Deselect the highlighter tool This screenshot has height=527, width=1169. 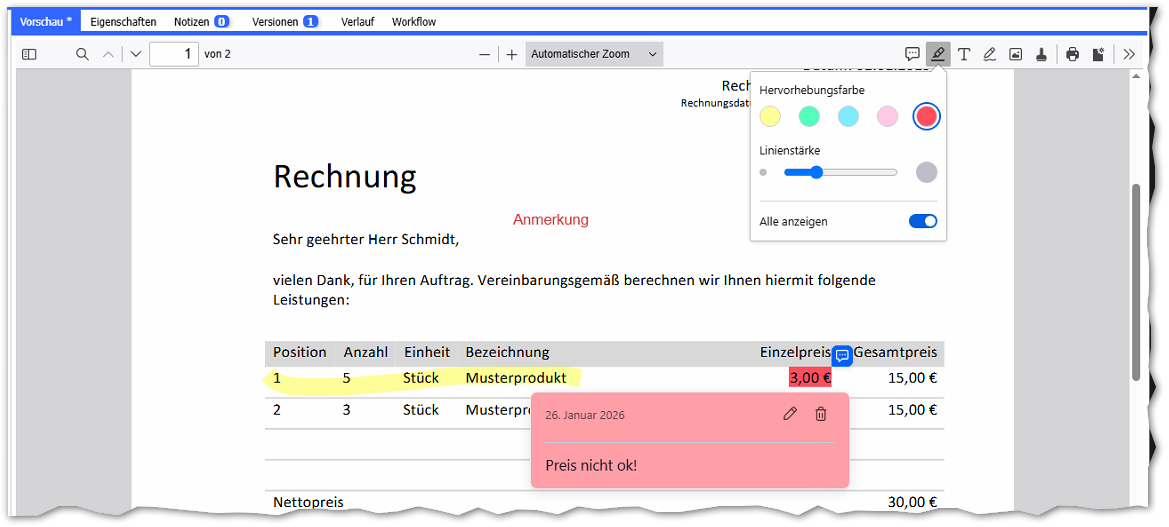coord(938,54)
